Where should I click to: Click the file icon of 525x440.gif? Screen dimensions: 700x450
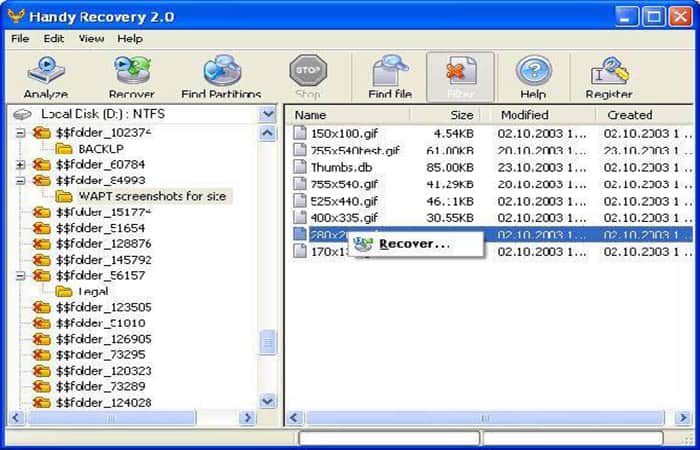pyautogui.click(x=300, y=200)
